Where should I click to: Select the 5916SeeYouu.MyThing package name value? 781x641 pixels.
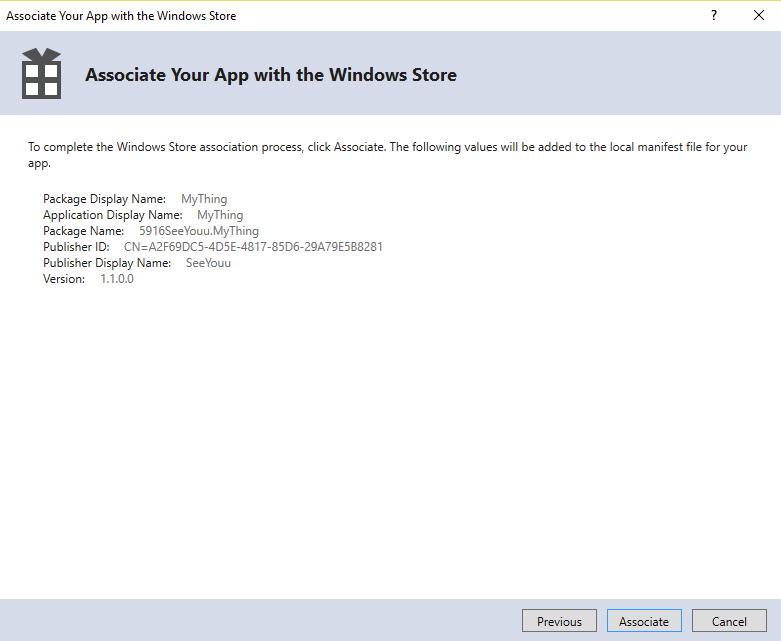click(x=198, y=231)
